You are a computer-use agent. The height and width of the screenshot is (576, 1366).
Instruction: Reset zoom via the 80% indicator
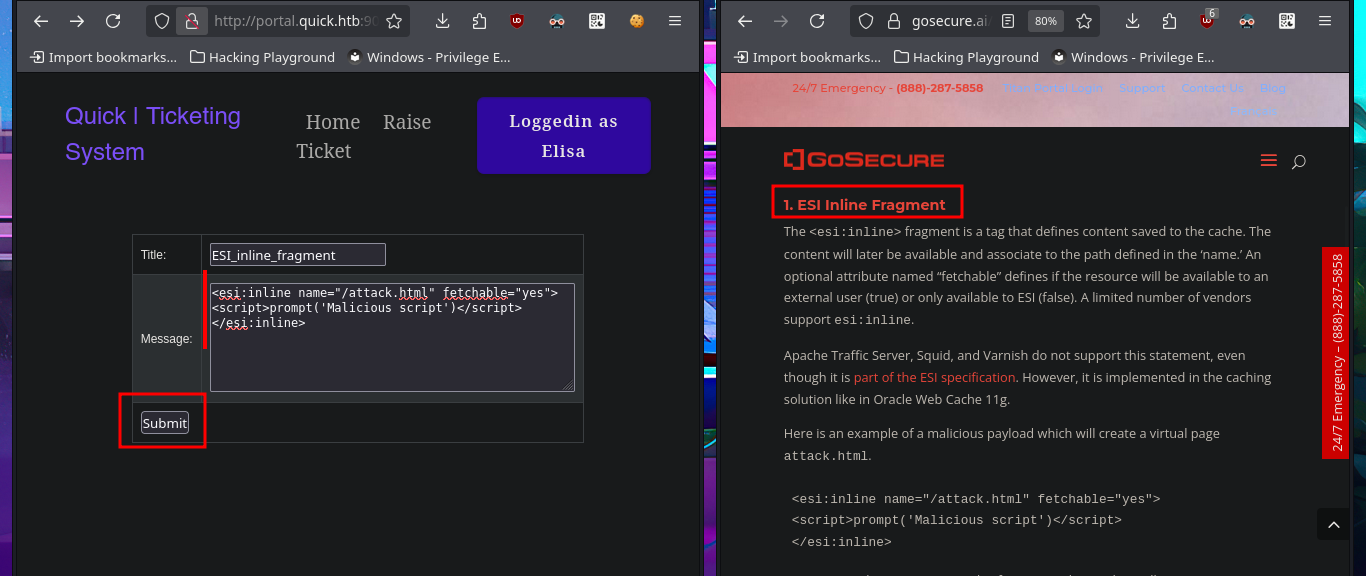coord(1045,21)
